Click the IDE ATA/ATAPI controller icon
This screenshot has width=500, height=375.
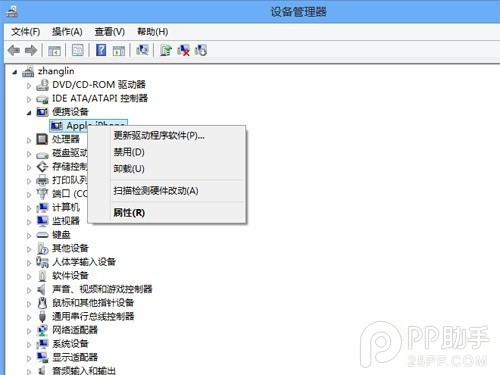click(42, 99)
